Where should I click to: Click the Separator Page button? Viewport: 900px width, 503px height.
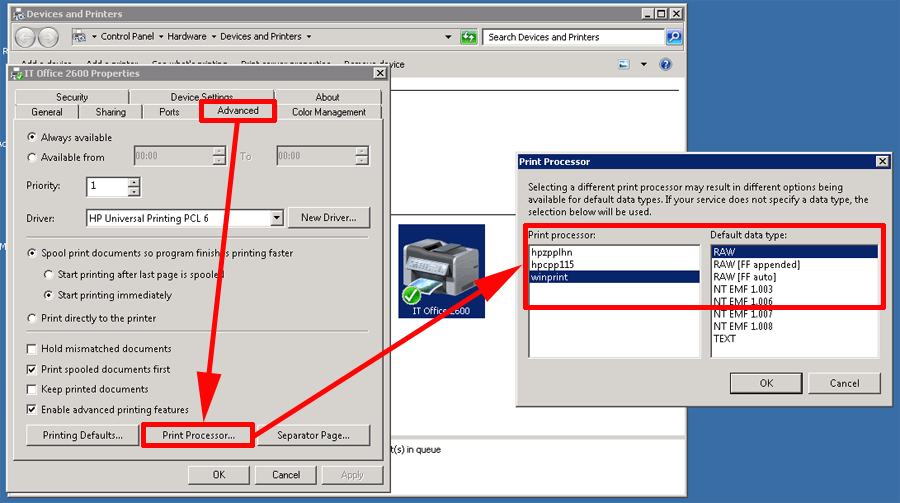(313, 435)
